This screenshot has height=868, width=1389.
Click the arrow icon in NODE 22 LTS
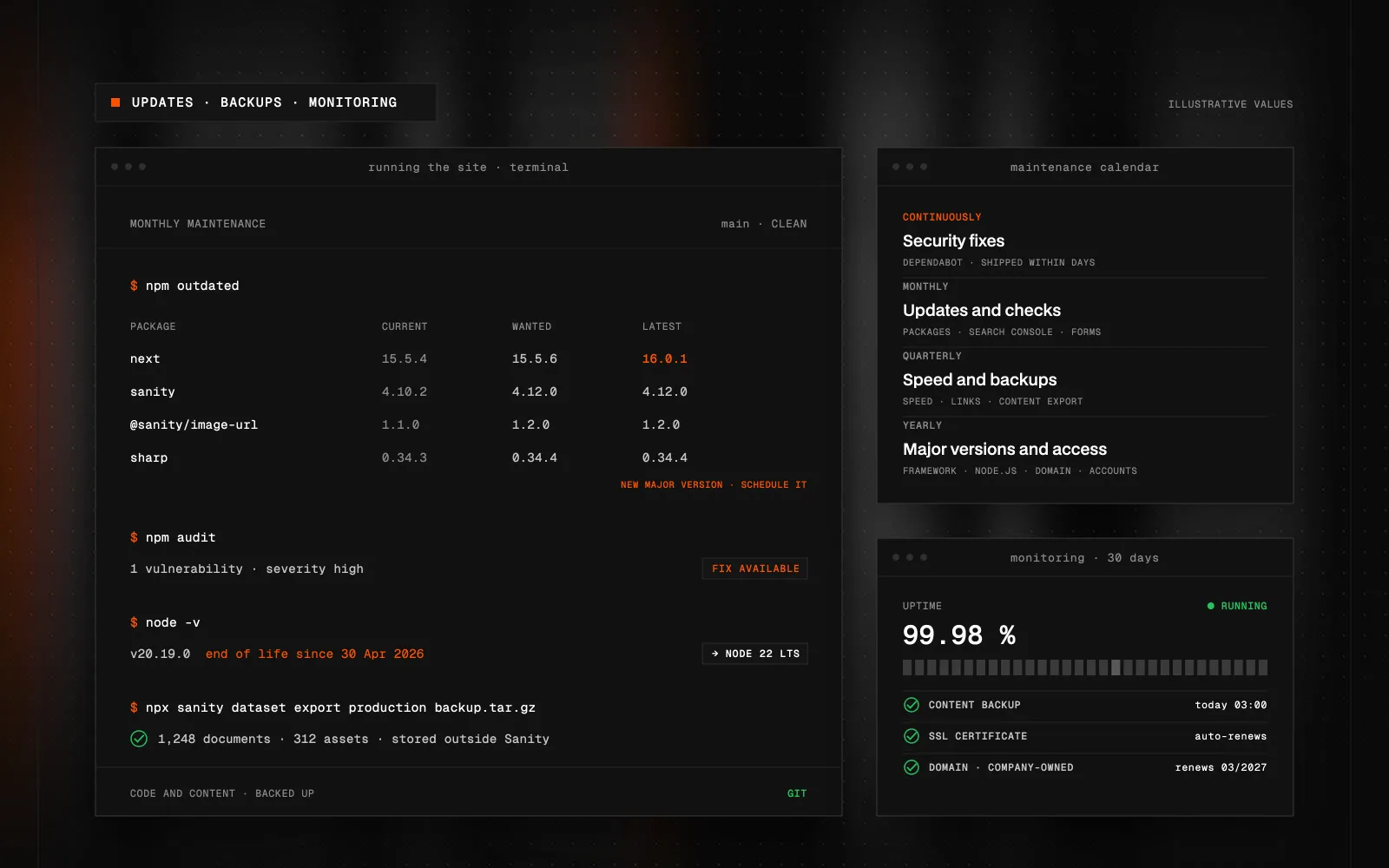click(715, 654)
